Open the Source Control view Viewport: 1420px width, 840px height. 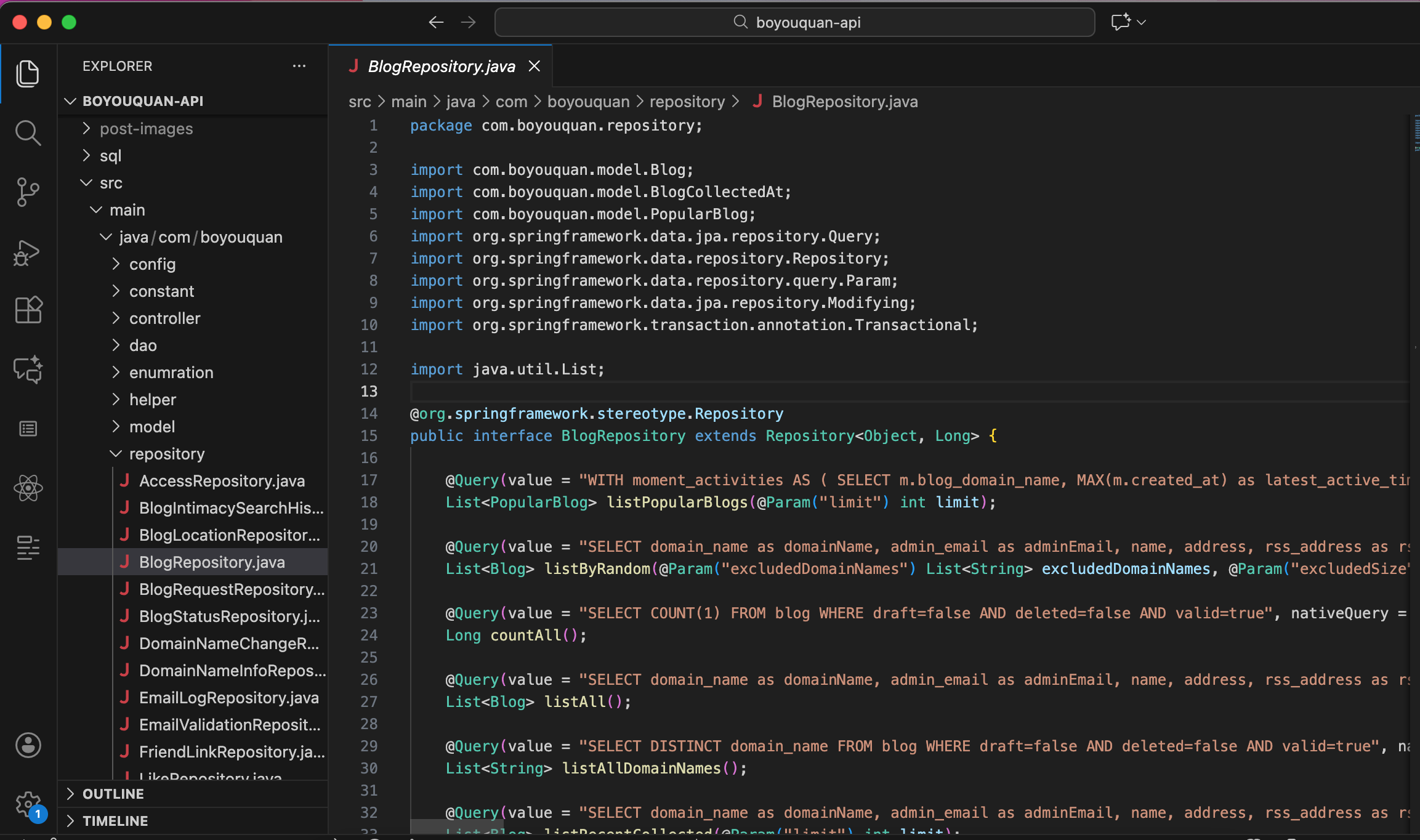pyautogui.click(x=28, y=192)
